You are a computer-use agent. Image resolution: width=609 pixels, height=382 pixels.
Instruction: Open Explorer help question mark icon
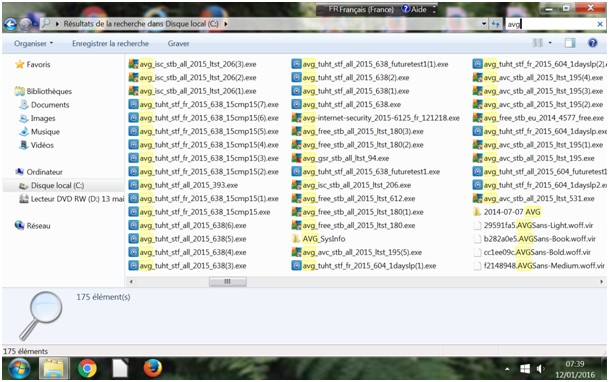click(592, 43)
